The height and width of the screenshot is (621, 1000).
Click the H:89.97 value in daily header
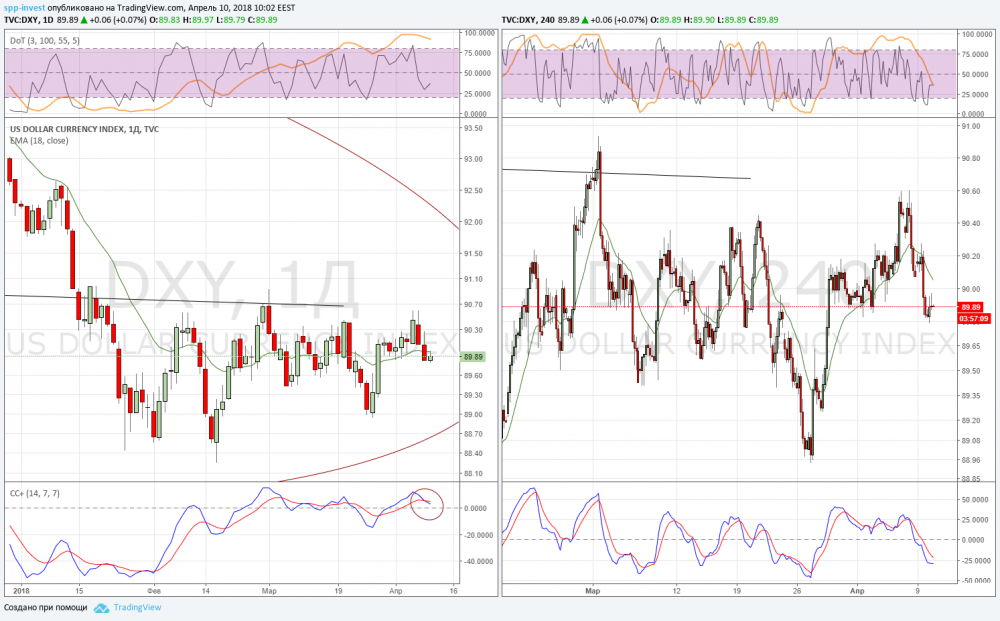click(198, 20)
